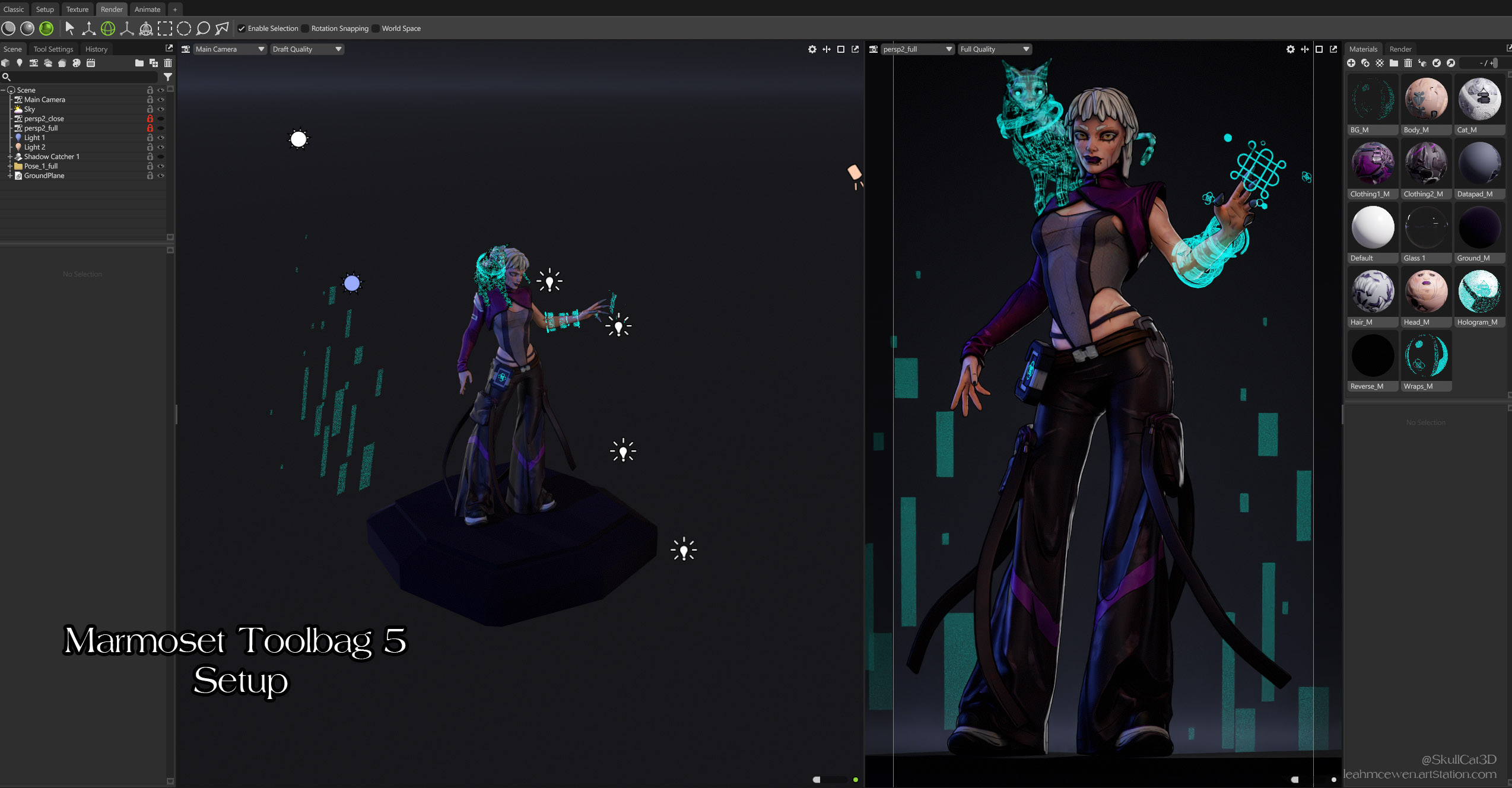Add a new camera to the scene

pos(34,63)
